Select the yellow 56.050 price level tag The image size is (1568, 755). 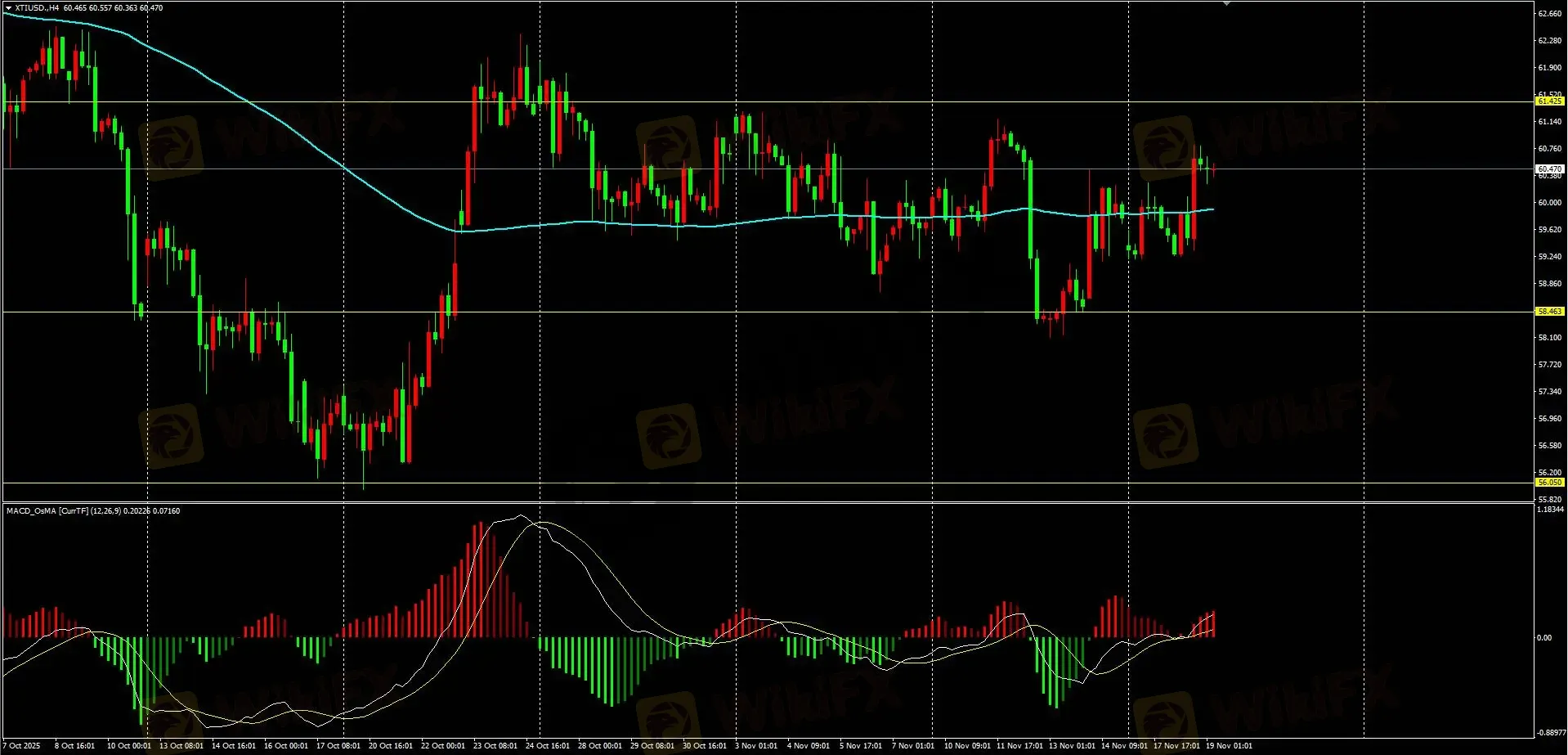coord(1549,483)
